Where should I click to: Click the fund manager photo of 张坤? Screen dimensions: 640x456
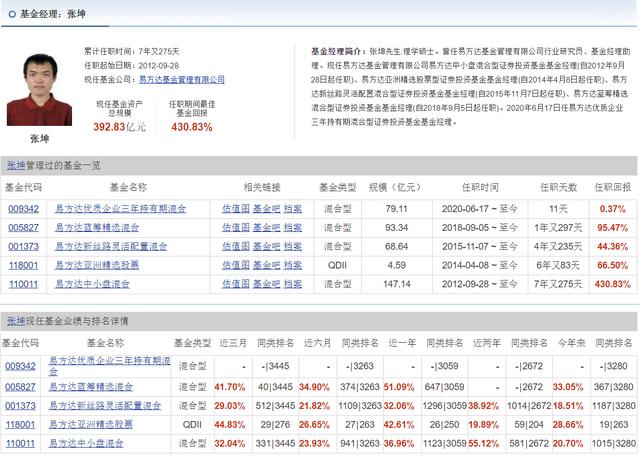40,89
